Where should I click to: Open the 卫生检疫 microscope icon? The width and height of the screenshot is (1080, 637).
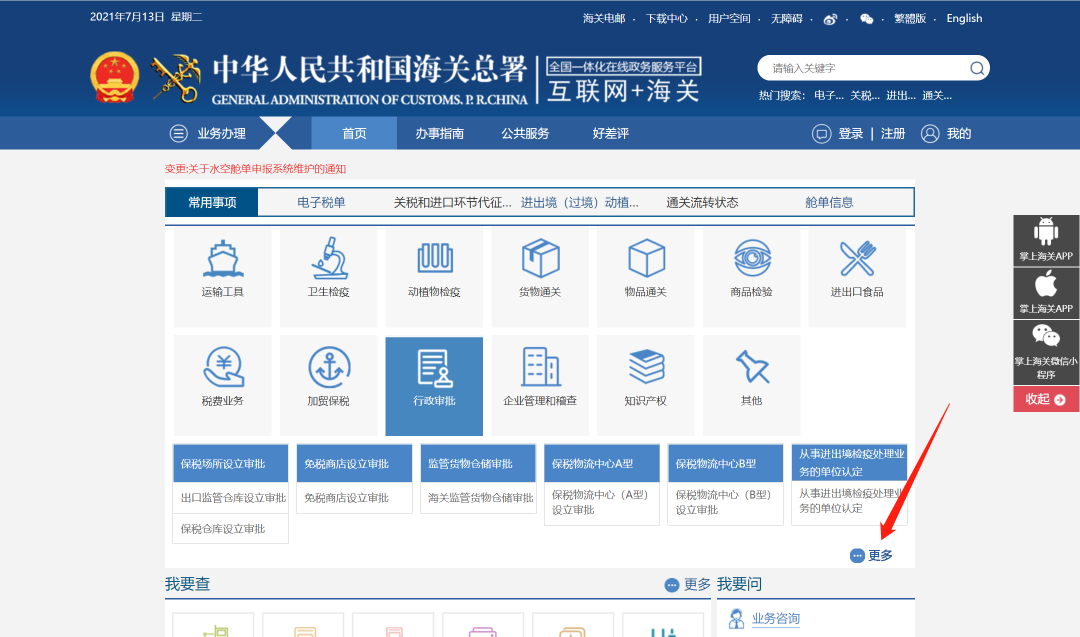[x=329, y=259]
